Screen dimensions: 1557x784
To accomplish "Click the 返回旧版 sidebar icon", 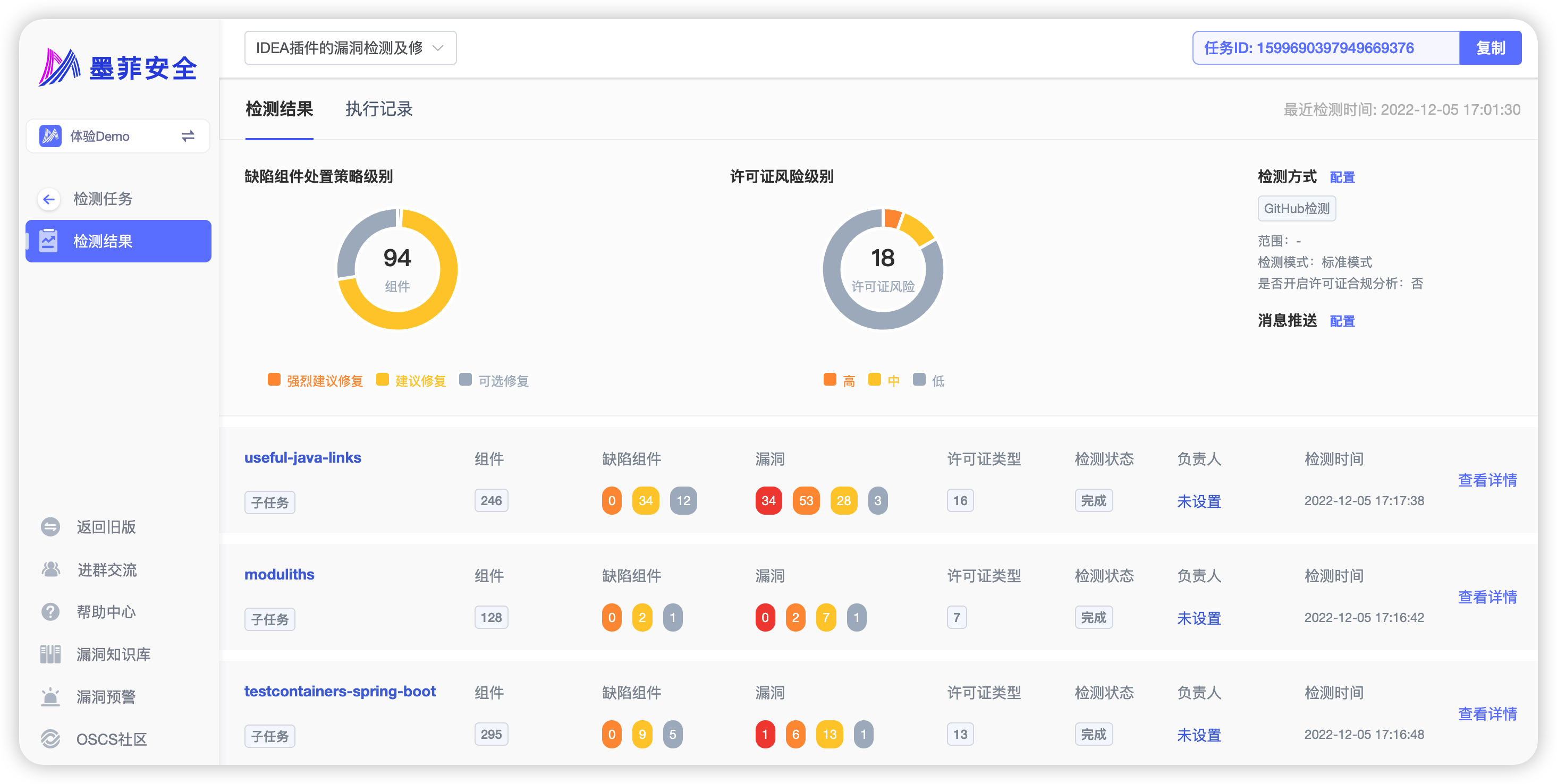I will pyautogui.click(x=50, y=527).
